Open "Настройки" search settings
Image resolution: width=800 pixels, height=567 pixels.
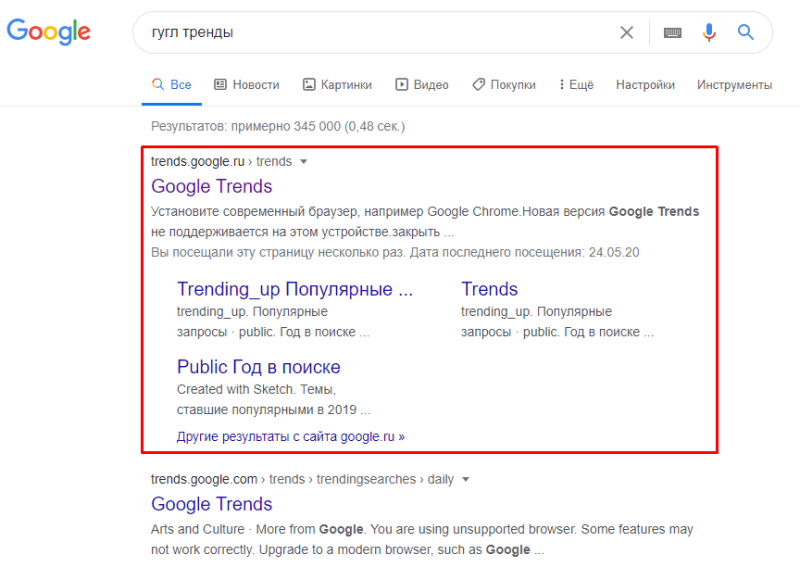click(x=645, y=85)
